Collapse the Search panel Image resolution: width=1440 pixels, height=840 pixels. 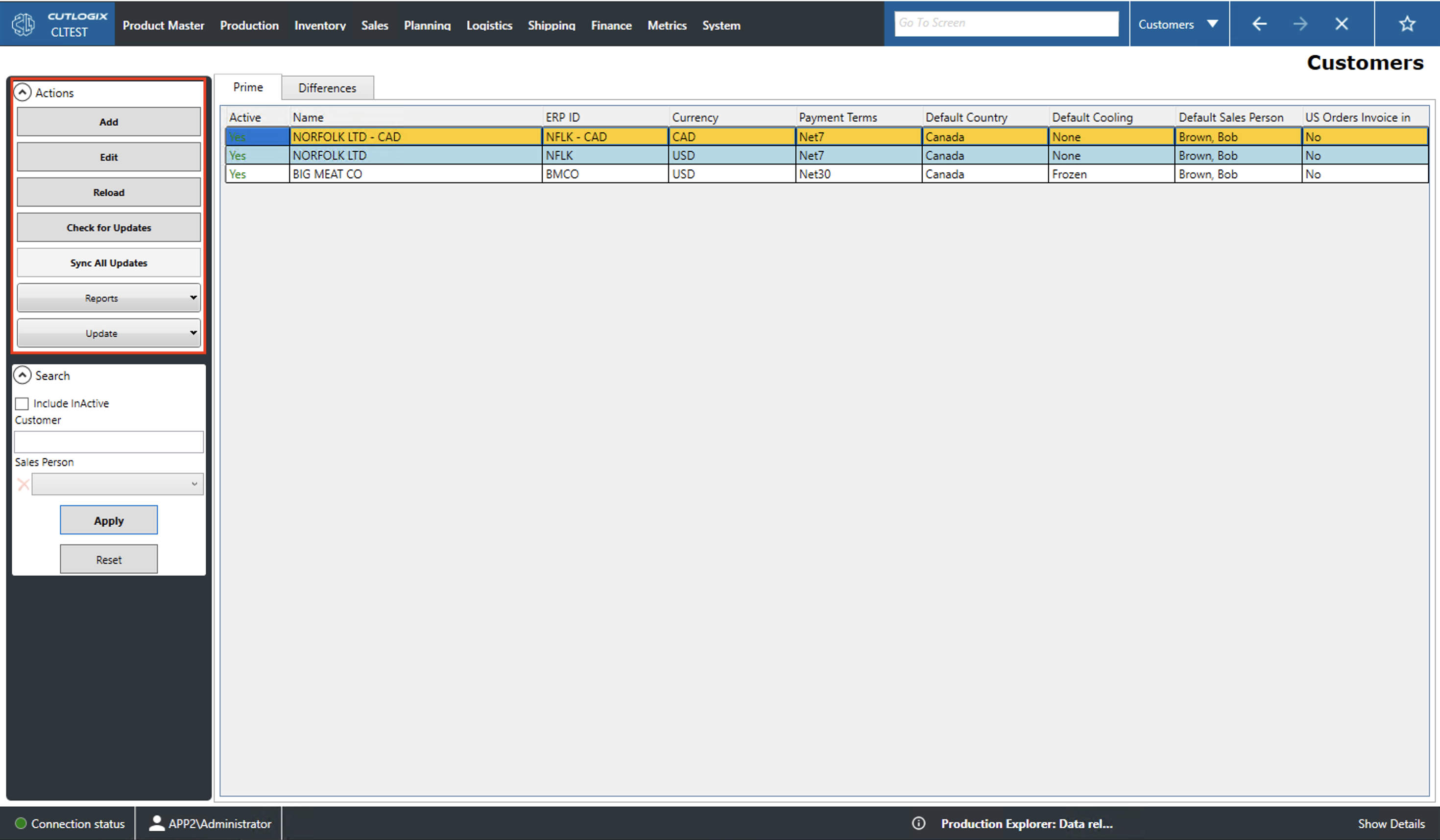click(x=23, y=375)
